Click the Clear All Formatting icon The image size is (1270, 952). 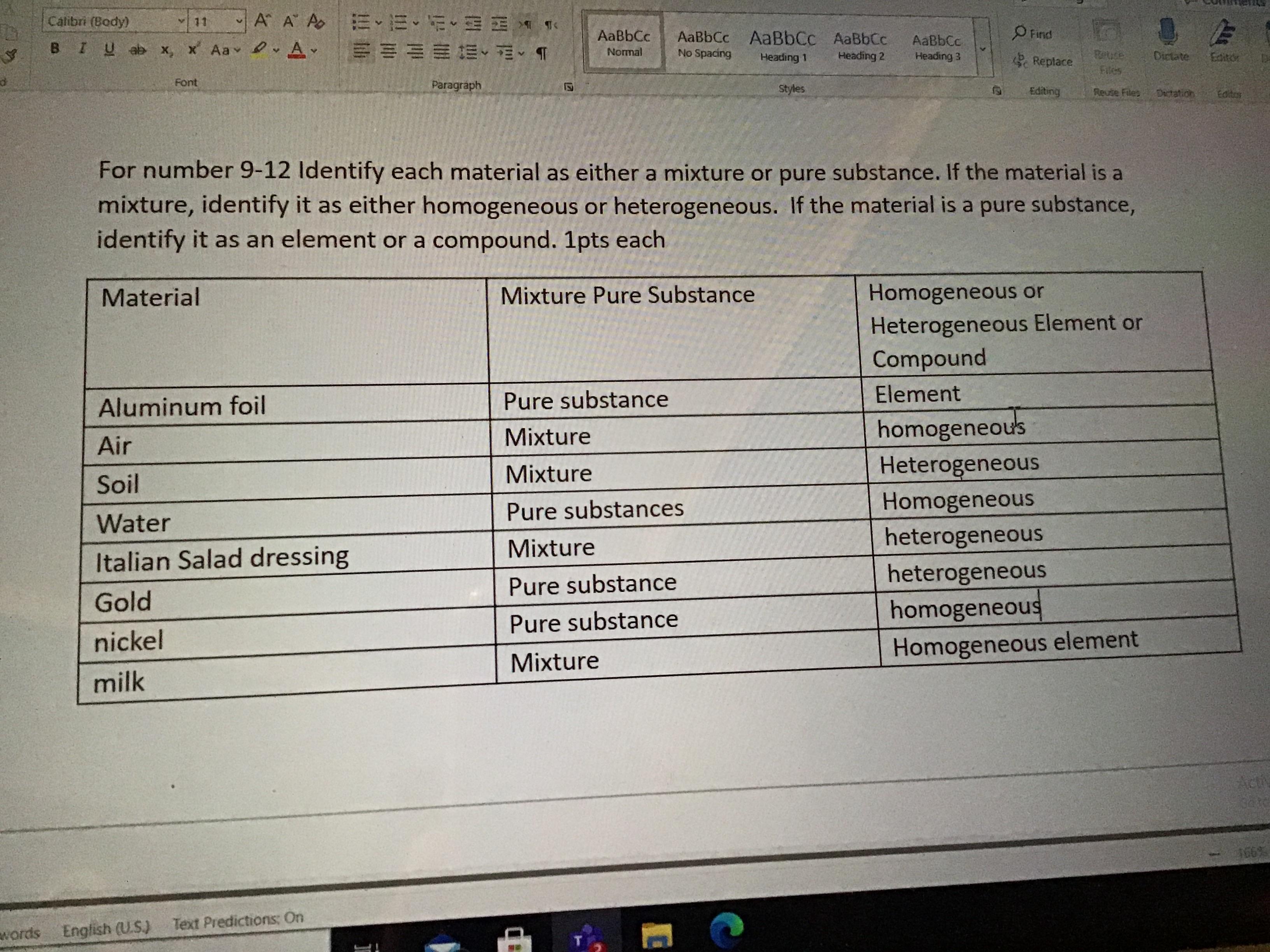[316, 22]
